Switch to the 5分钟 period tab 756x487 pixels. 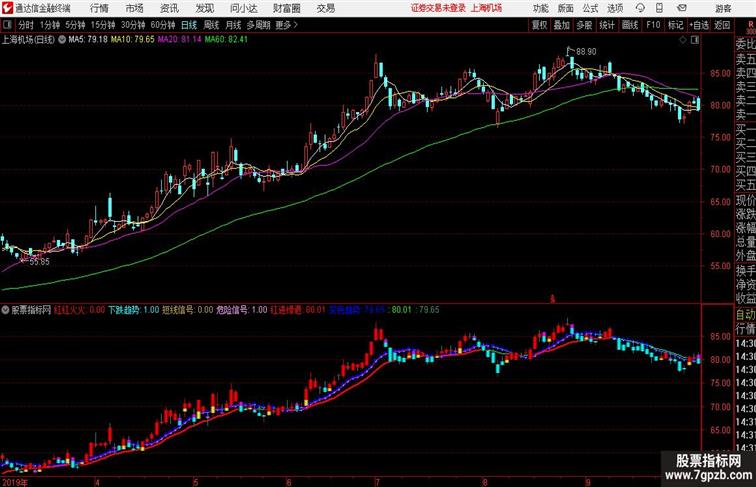75,25
